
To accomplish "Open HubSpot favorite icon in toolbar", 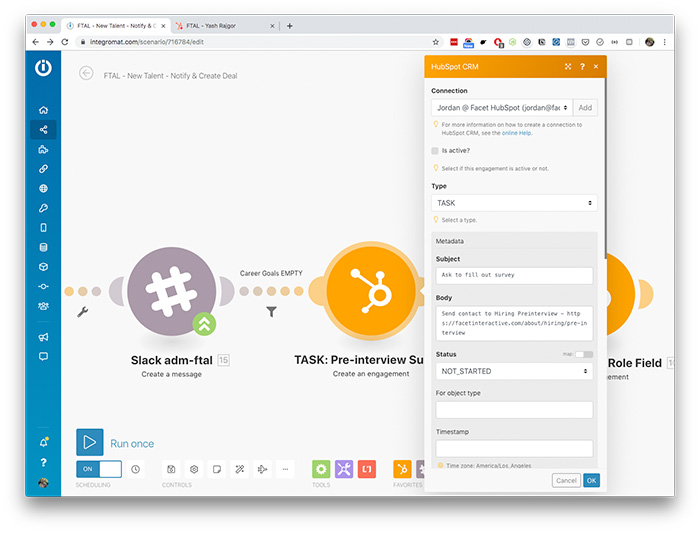I will [x=402, y=469].
